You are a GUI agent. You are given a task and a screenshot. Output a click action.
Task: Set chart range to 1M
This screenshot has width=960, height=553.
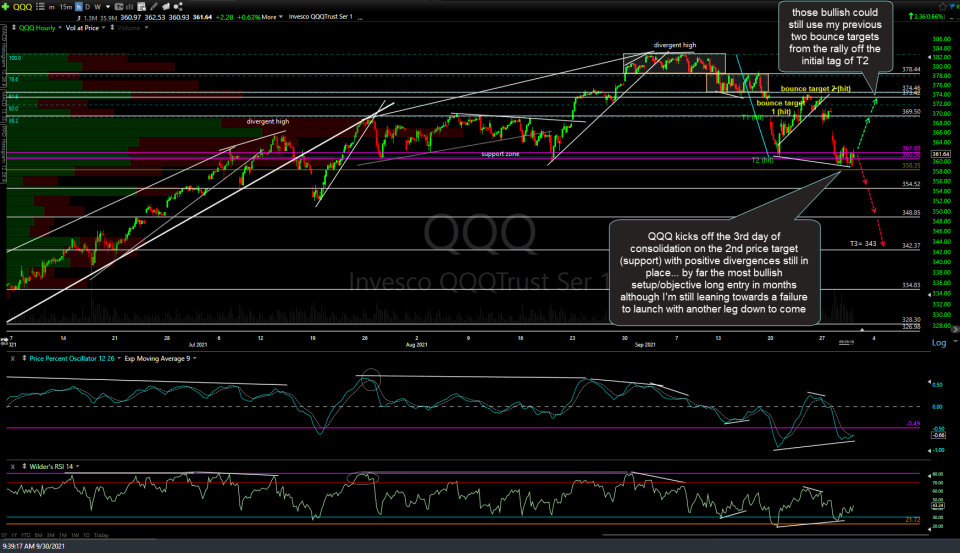coord(63,535)
